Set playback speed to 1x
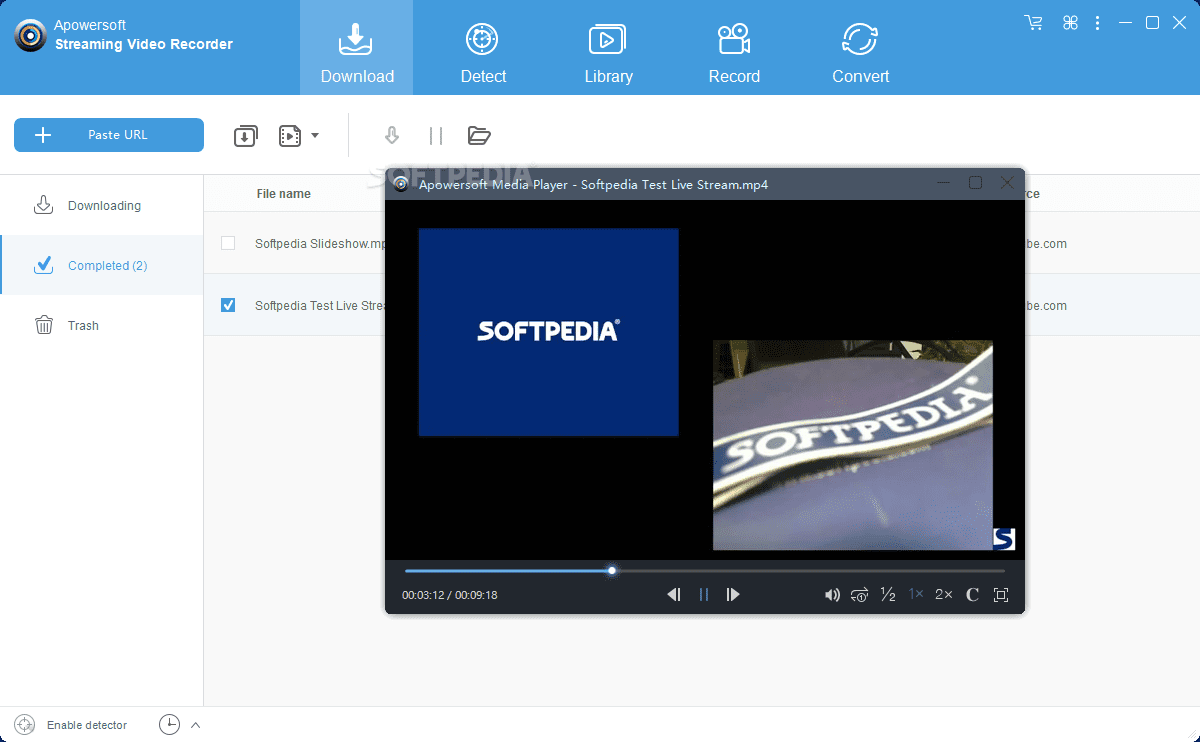The image size is (1200, 742). [916, 594]
